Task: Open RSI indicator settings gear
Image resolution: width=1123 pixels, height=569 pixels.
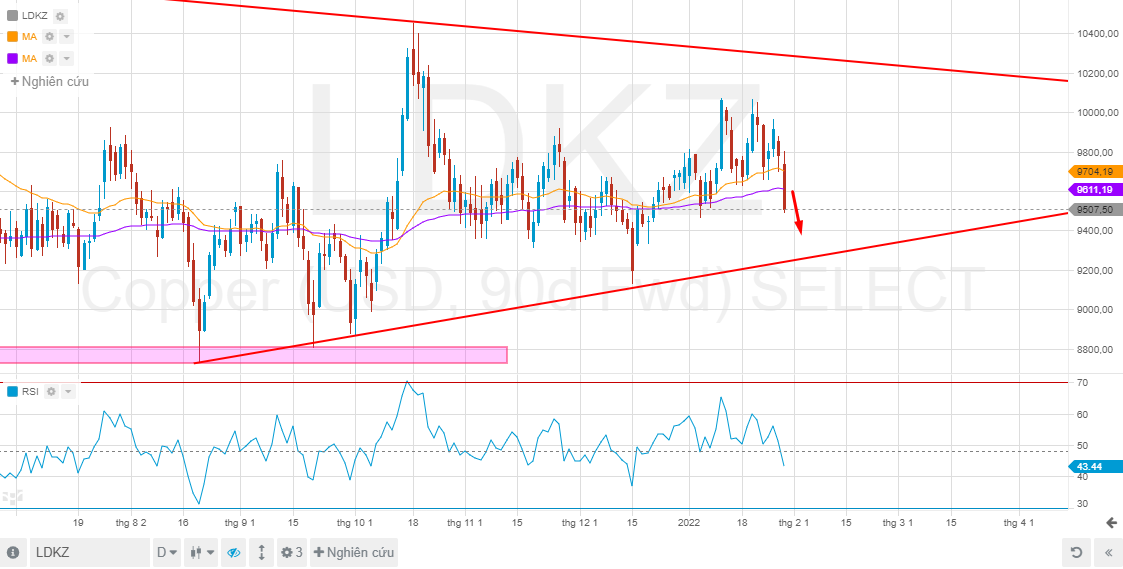Action: click(51, 391)
